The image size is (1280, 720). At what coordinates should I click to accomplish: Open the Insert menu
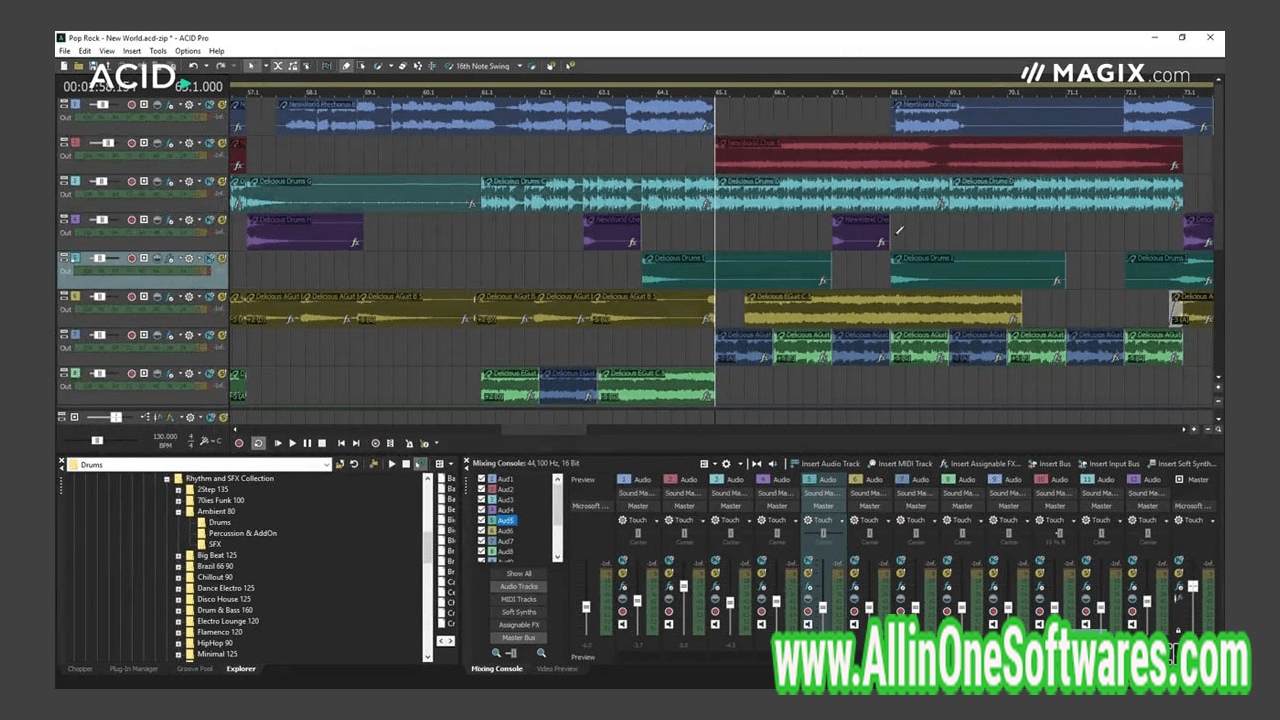click(132, 51)
